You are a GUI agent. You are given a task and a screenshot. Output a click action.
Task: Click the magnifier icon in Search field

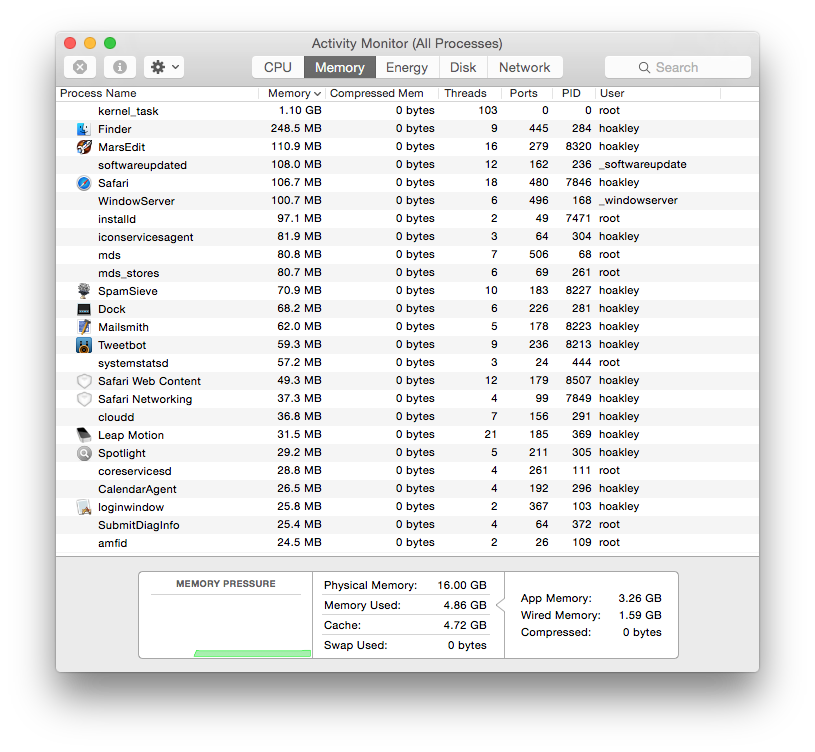(x=644, y=68)
